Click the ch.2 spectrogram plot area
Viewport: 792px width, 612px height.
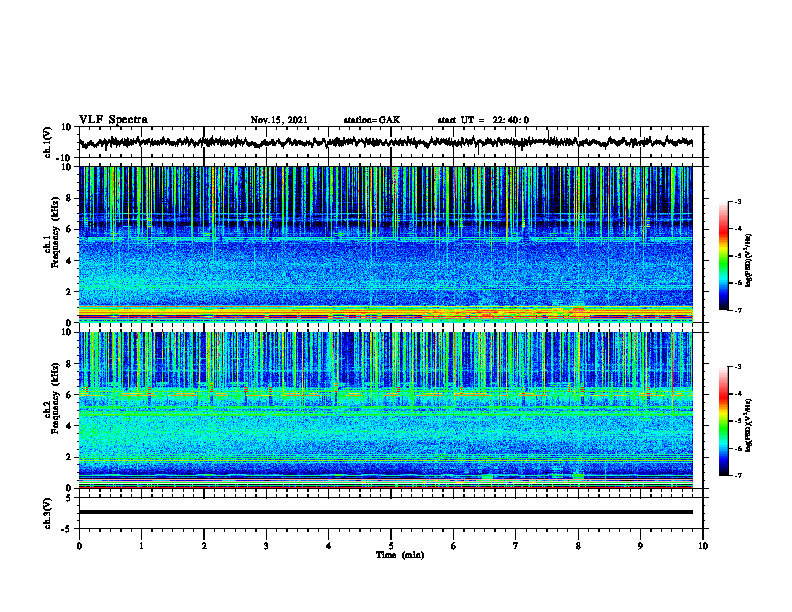[385, 410]
